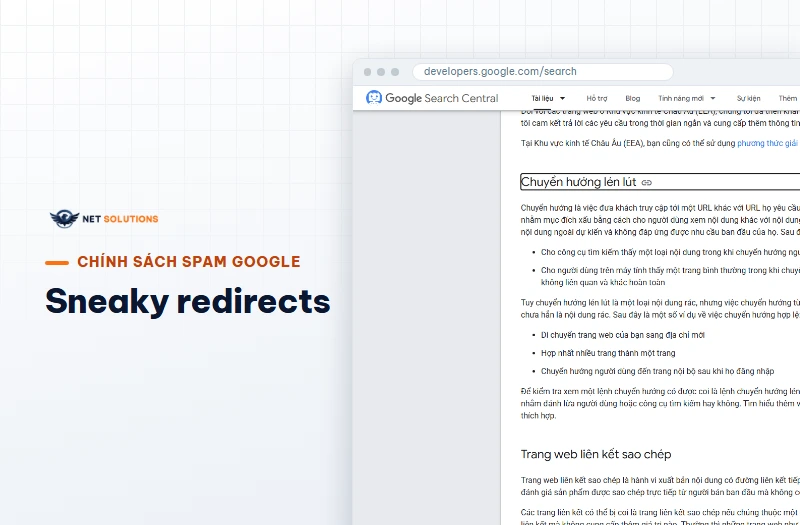Click paragraph starting Tuy chuyển hướng lén lút

(x=660, y=309)
